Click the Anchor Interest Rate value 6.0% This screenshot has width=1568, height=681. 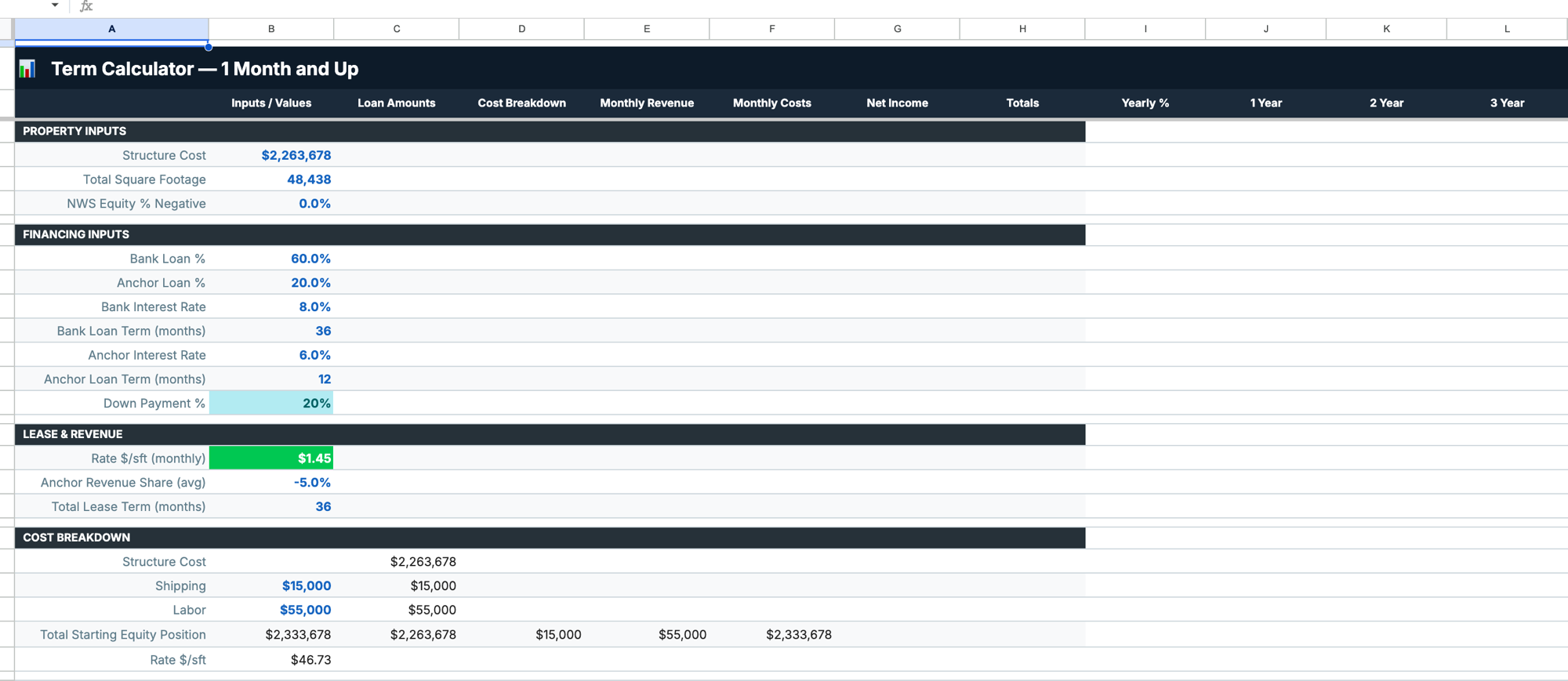[314, 355]
